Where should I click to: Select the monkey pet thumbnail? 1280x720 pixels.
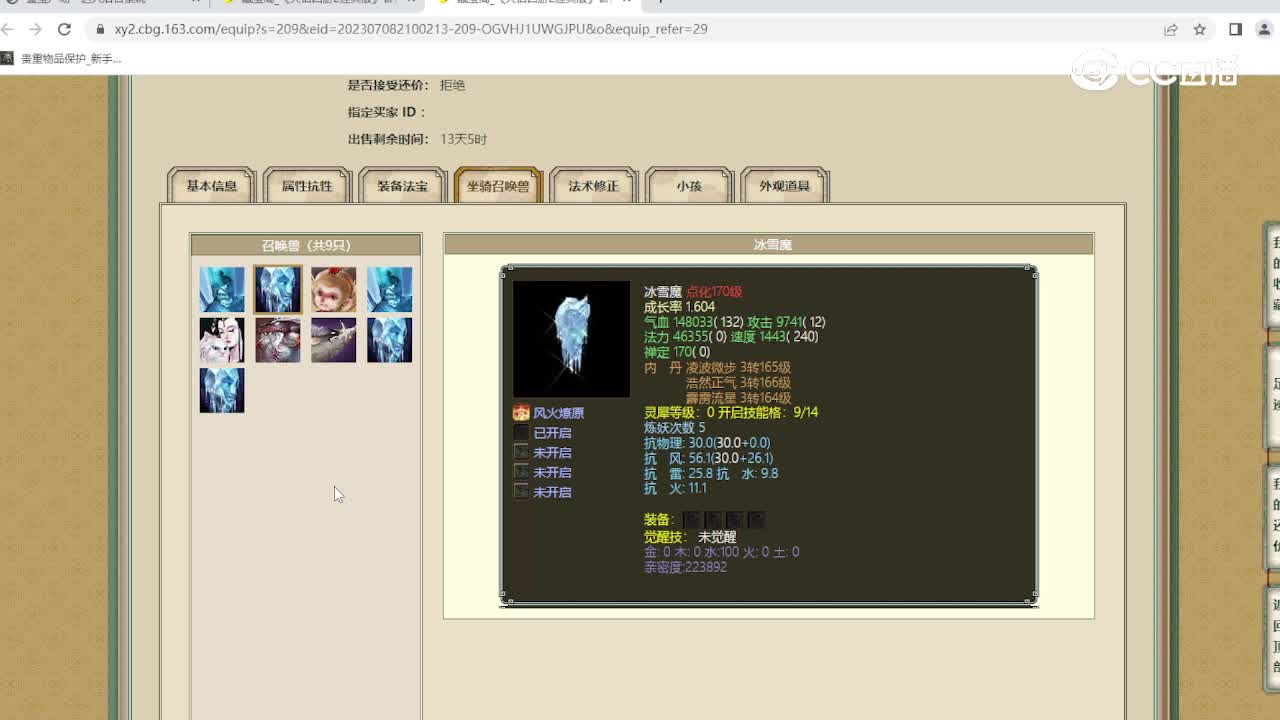pos(334,290)
